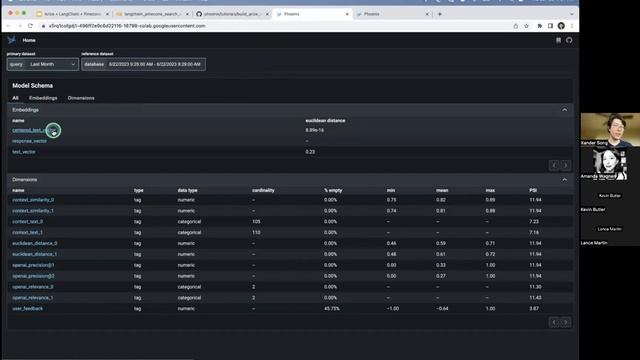This screenshot has width=640, height=360.
Task: Close the active Phoenix tab
Action: point(347,14)
